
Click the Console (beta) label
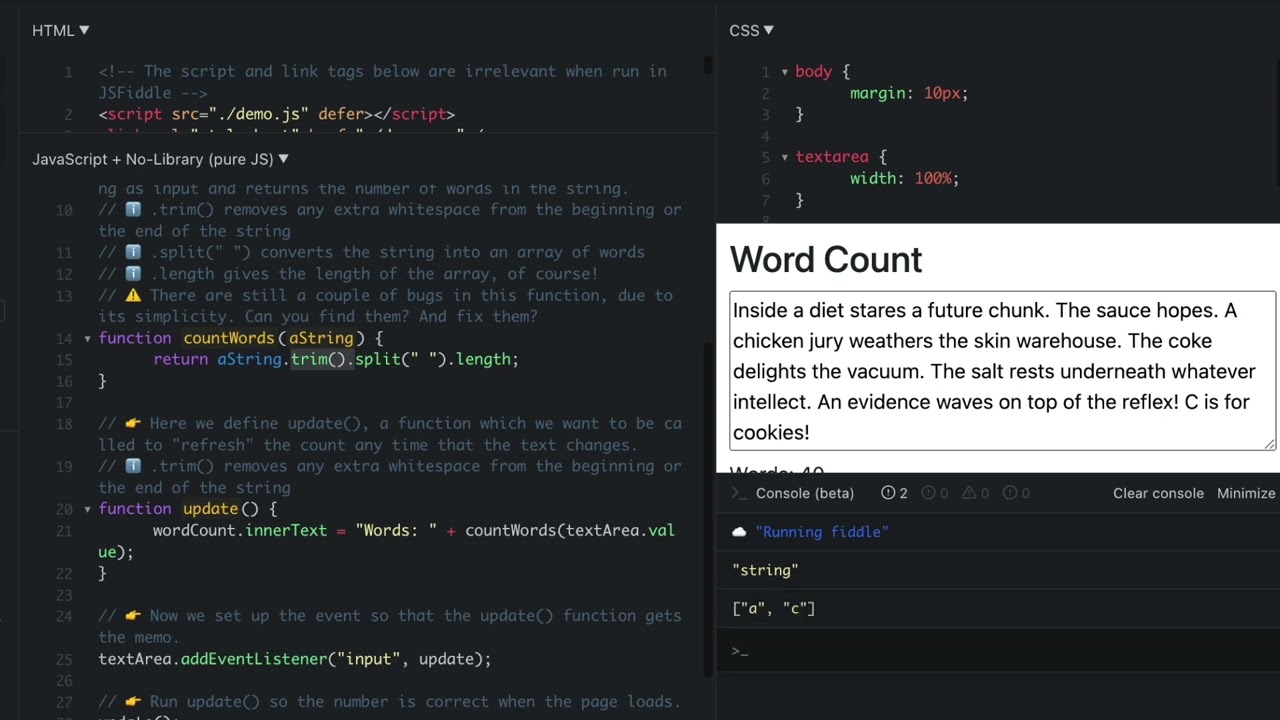coord(805,493)
